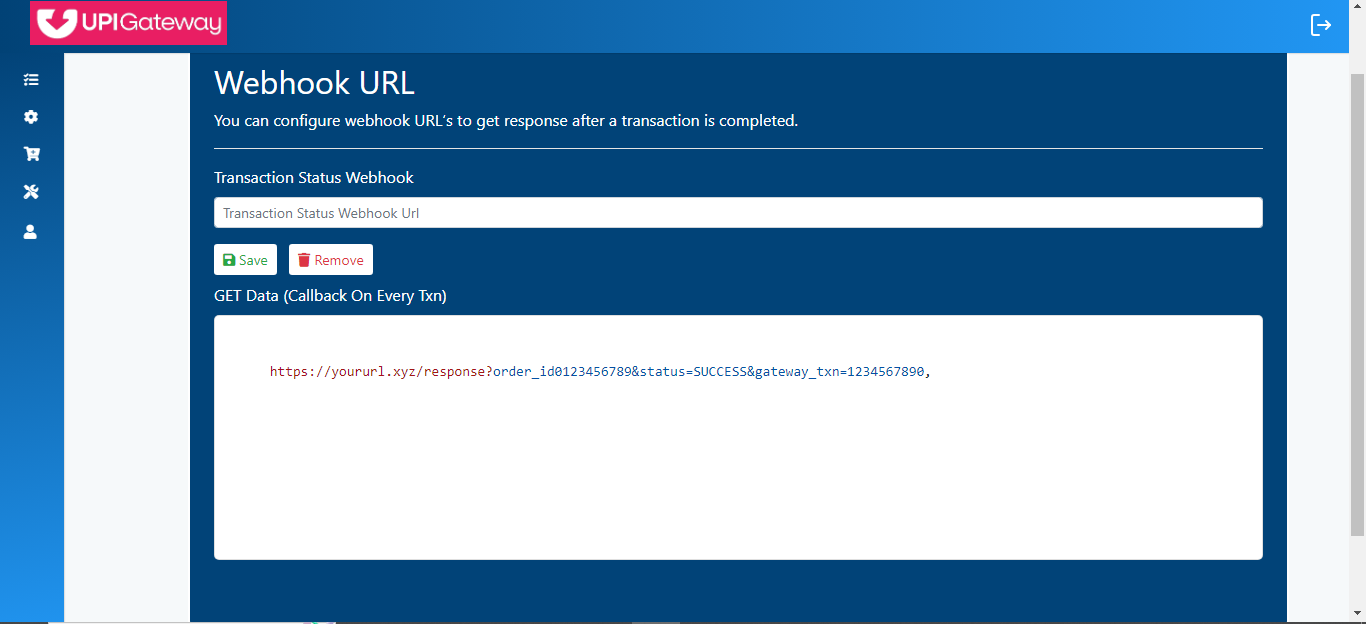Click the shopping cart sidebar icon
This screenshot has width=1366, height=624.
tap(31, 154)
